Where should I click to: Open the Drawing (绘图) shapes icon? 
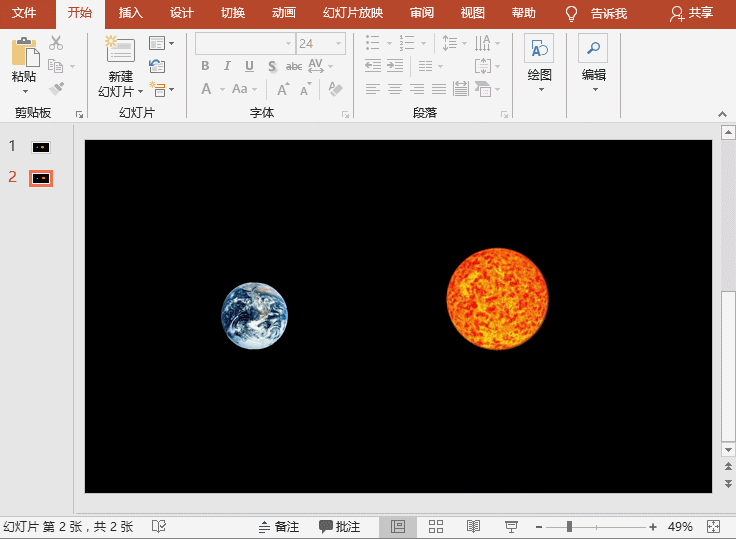[x=539, y=48]
